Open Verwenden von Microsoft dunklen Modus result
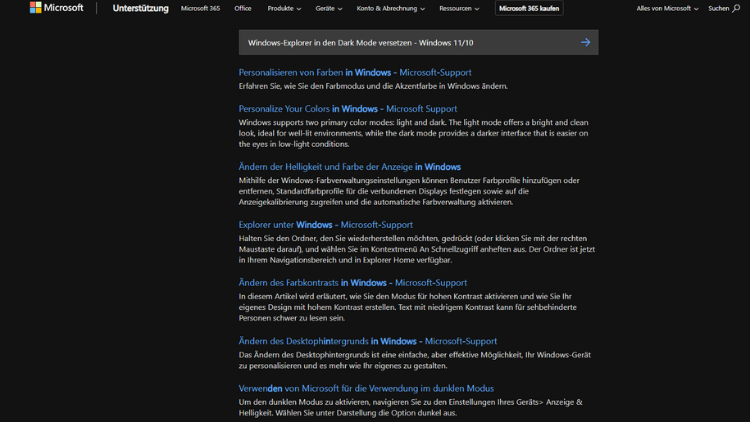This screenshot has height=422, width=750. tap(366, 388)
